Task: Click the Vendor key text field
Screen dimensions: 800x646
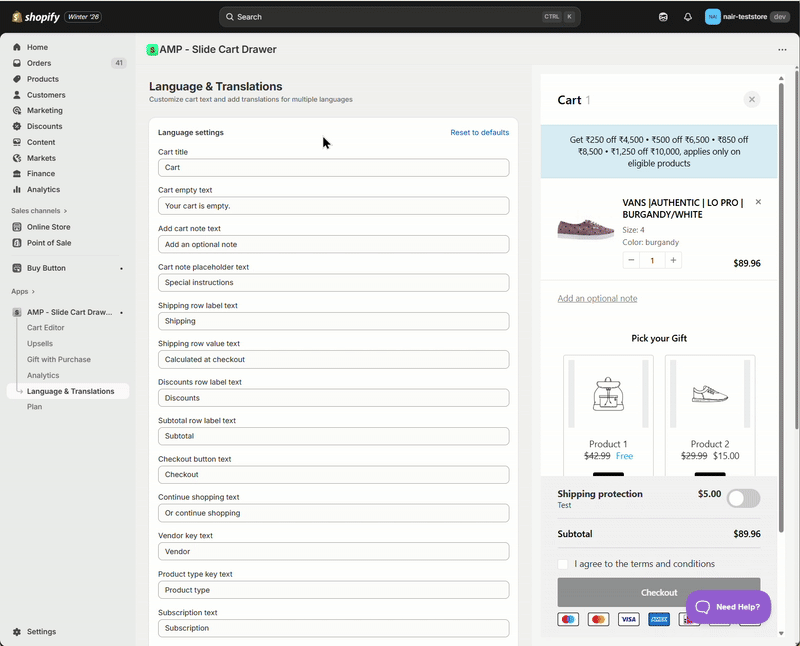Action: (333, 551)
